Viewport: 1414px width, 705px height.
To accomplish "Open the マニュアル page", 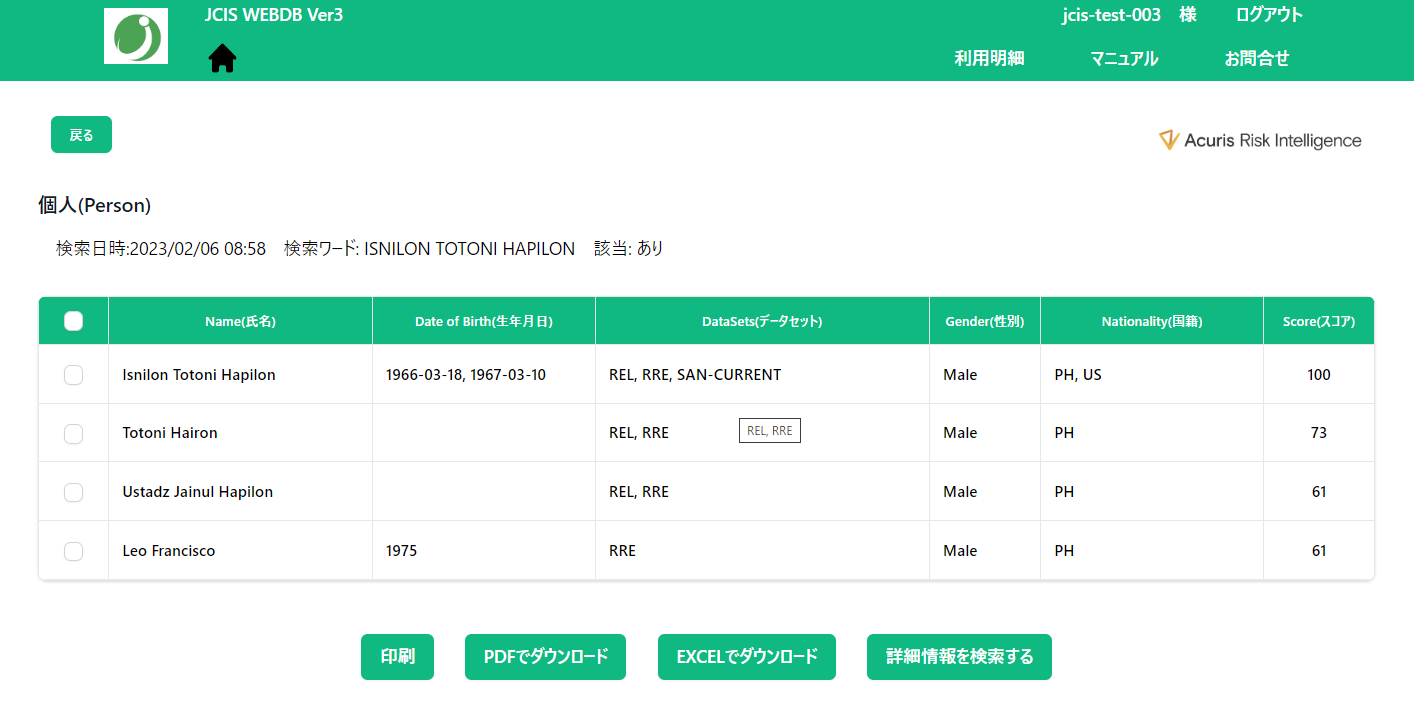I will (1123, 59).
